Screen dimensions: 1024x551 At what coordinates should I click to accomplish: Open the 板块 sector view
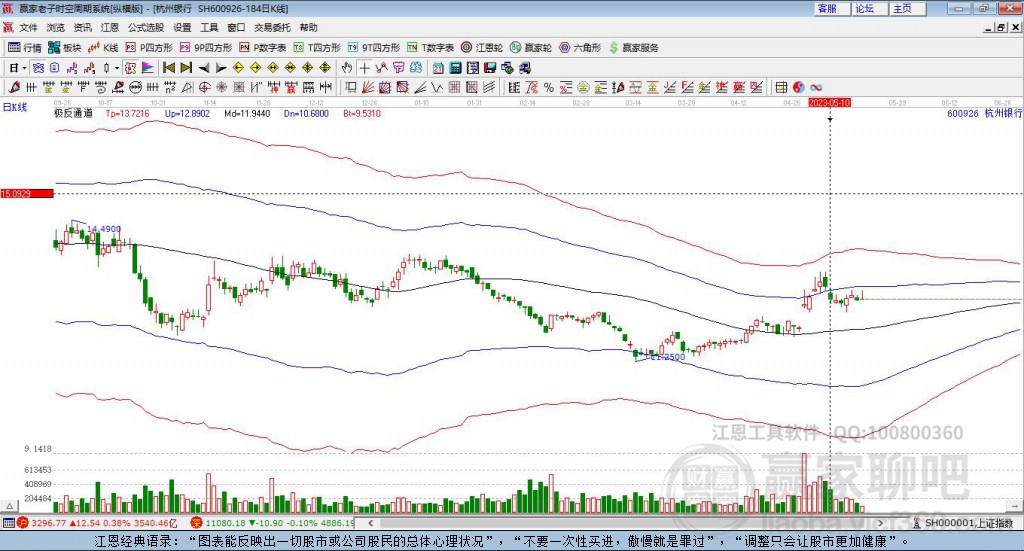pyautogui.click(x=65, y=47)
